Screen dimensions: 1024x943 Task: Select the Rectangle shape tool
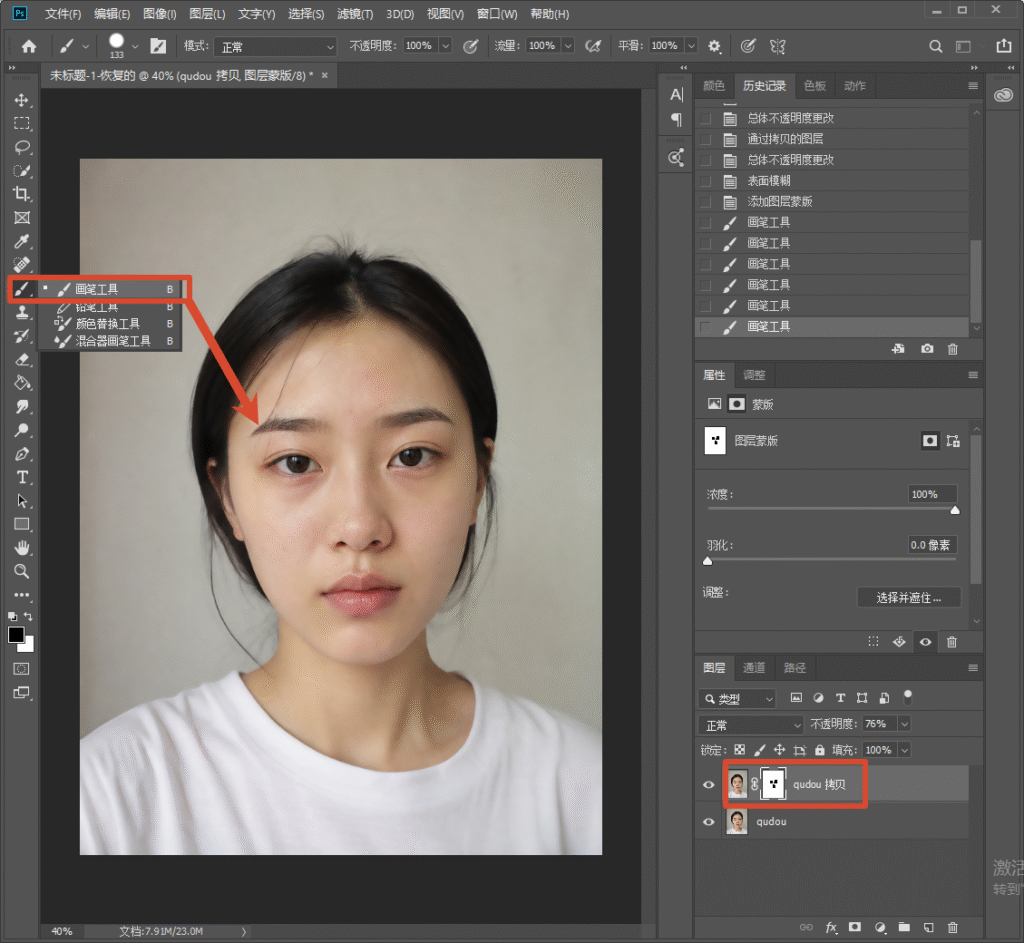22,524
